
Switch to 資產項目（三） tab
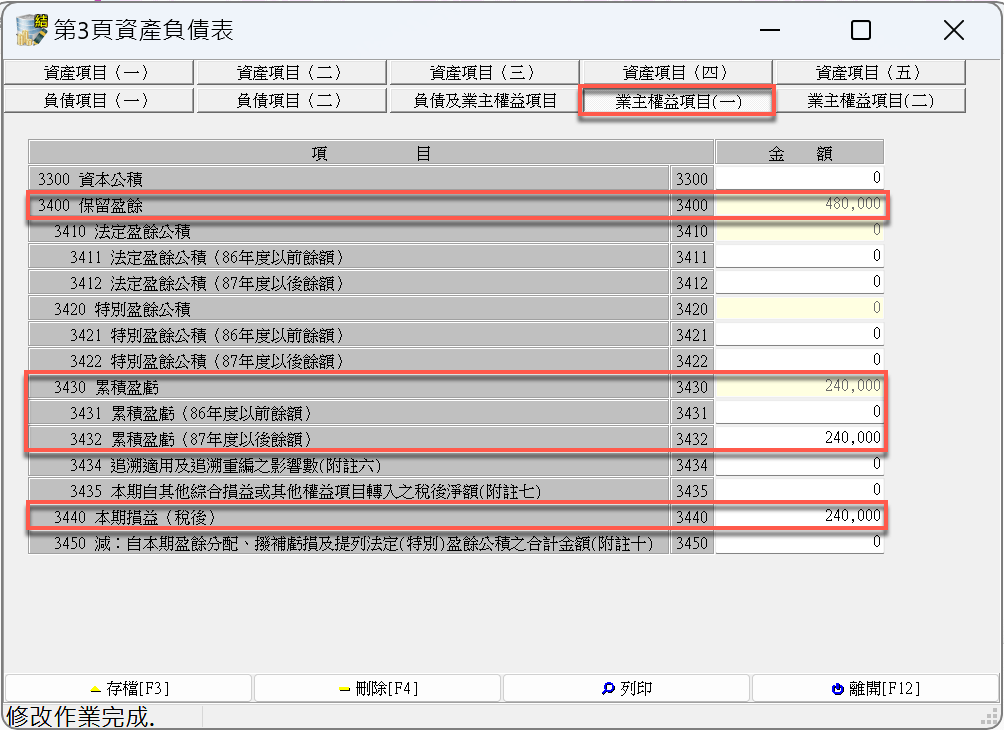483,72
